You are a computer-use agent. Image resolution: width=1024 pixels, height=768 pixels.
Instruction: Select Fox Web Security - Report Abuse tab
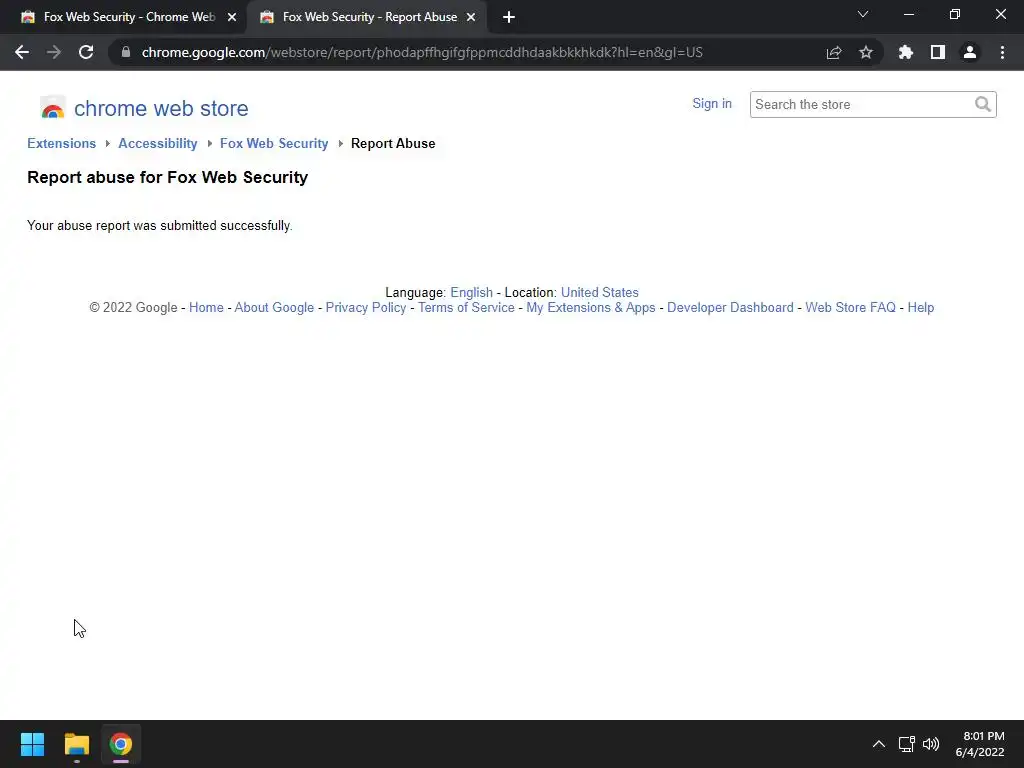click(367, 17)
